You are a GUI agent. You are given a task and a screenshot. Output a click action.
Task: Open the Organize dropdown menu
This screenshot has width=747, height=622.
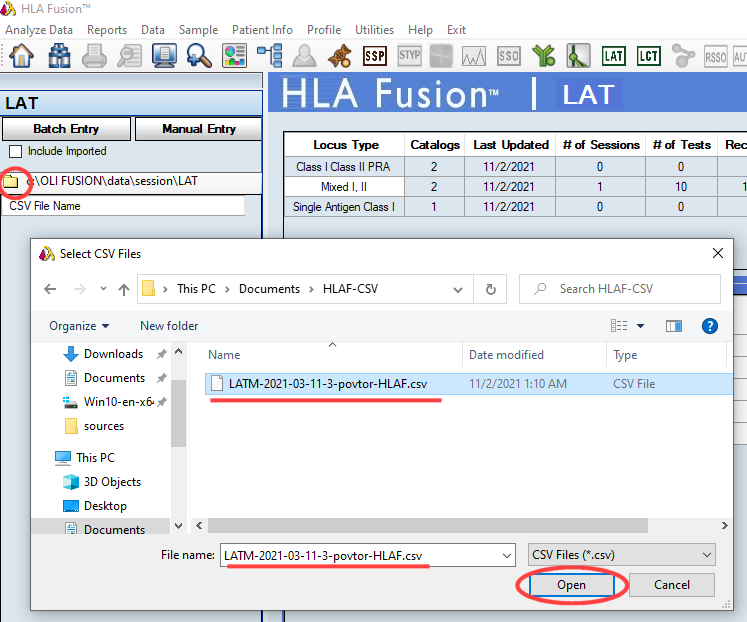79,326
